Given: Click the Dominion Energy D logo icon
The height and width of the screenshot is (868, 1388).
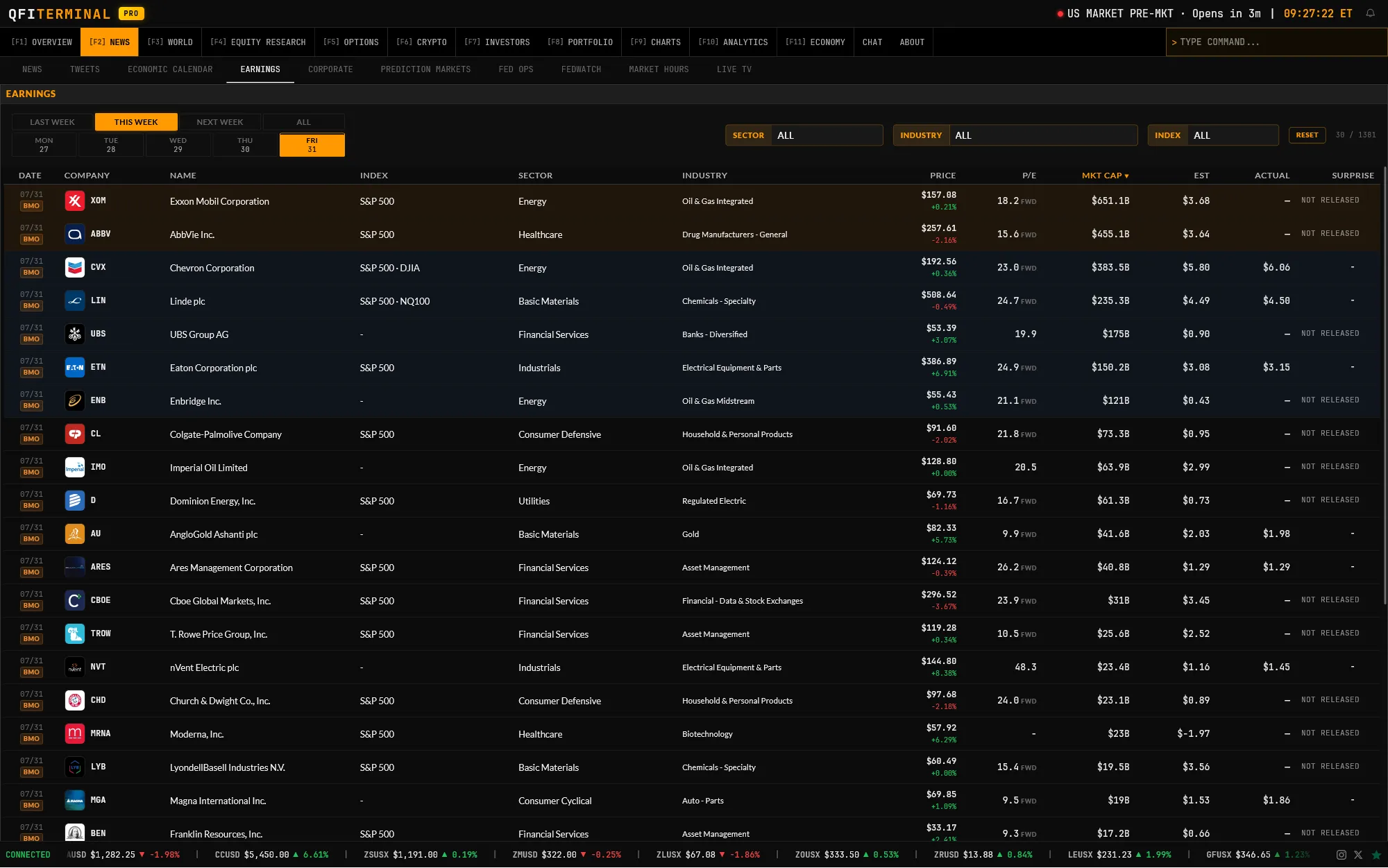Looking at the screenshot, I should 75,500.
